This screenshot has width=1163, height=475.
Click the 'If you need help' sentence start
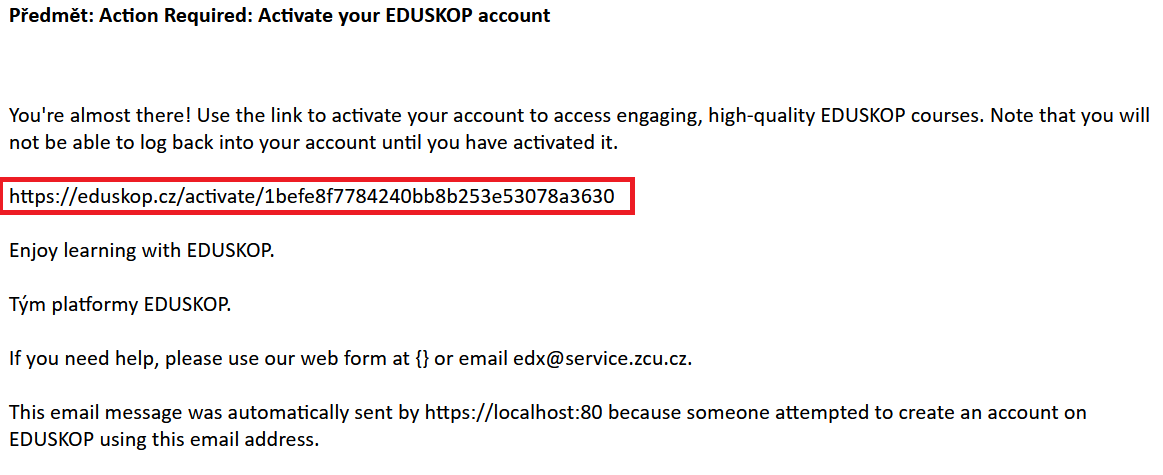coord(85,359)
